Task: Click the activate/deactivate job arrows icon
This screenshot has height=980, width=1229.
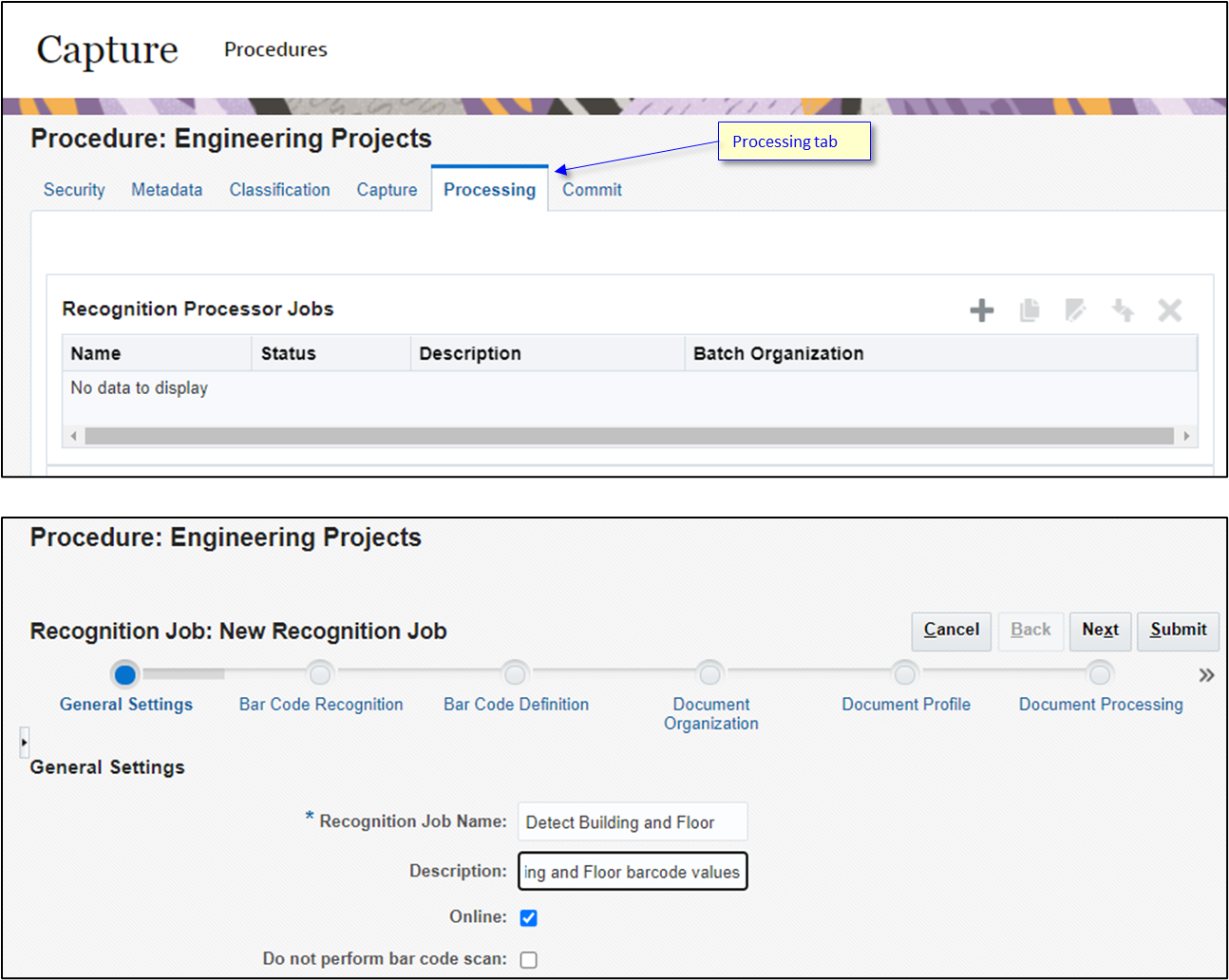Action: click(x=1123, y=310)
